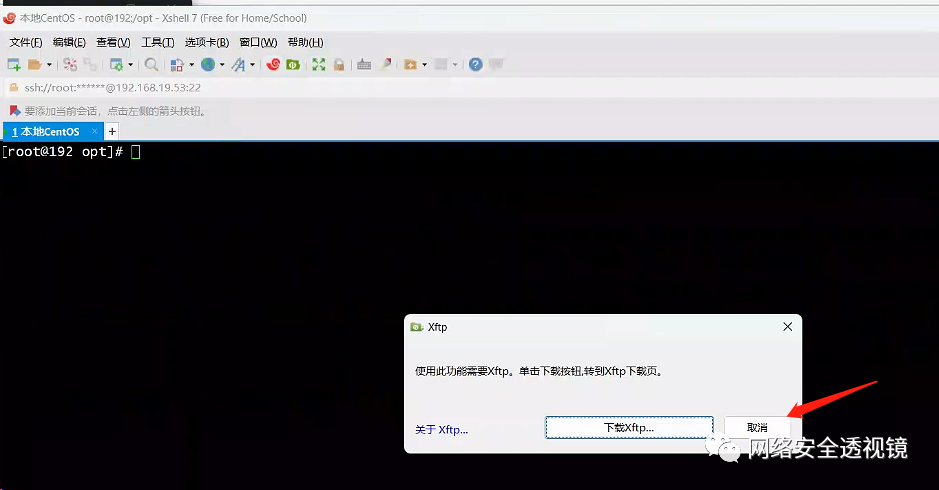Open session Properties gear icon
Screen dimensions: 939x490
click(x=116, y=64)
